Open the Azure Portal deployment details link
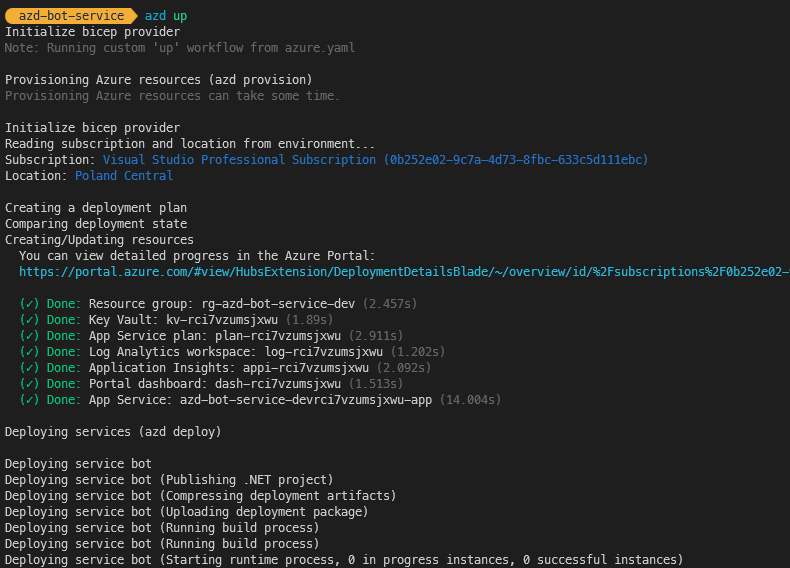The image size is (790, 568). click(x=404, y=272)
